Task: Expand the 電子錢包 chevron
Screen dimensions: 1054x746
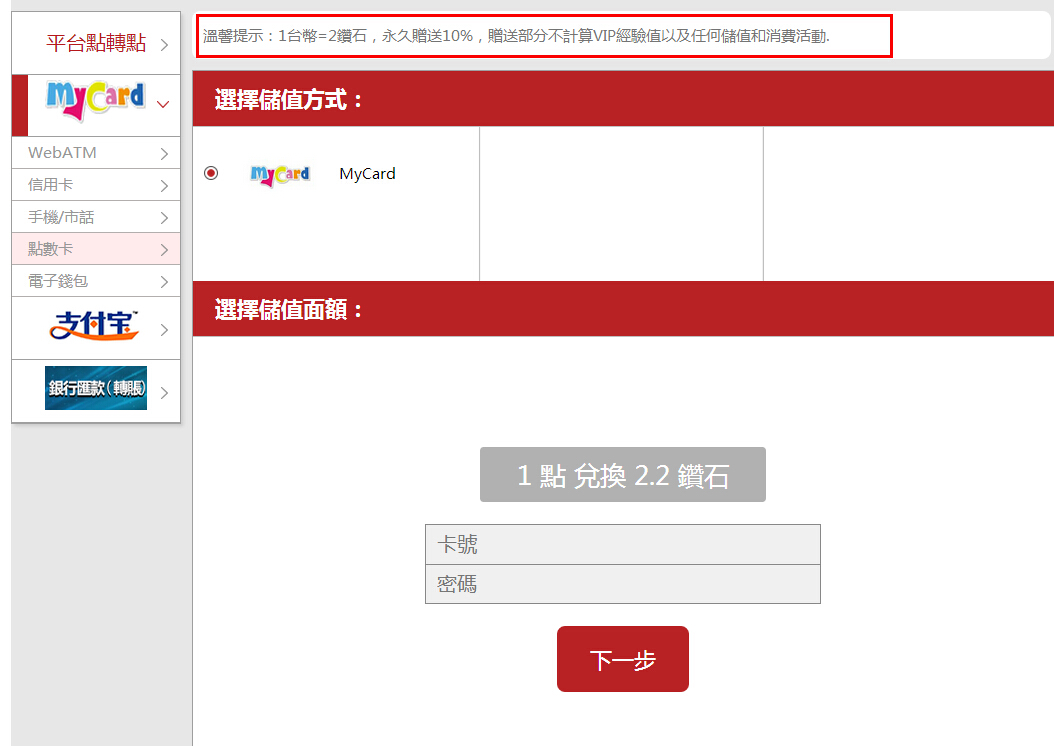Action: pos(164,282)
